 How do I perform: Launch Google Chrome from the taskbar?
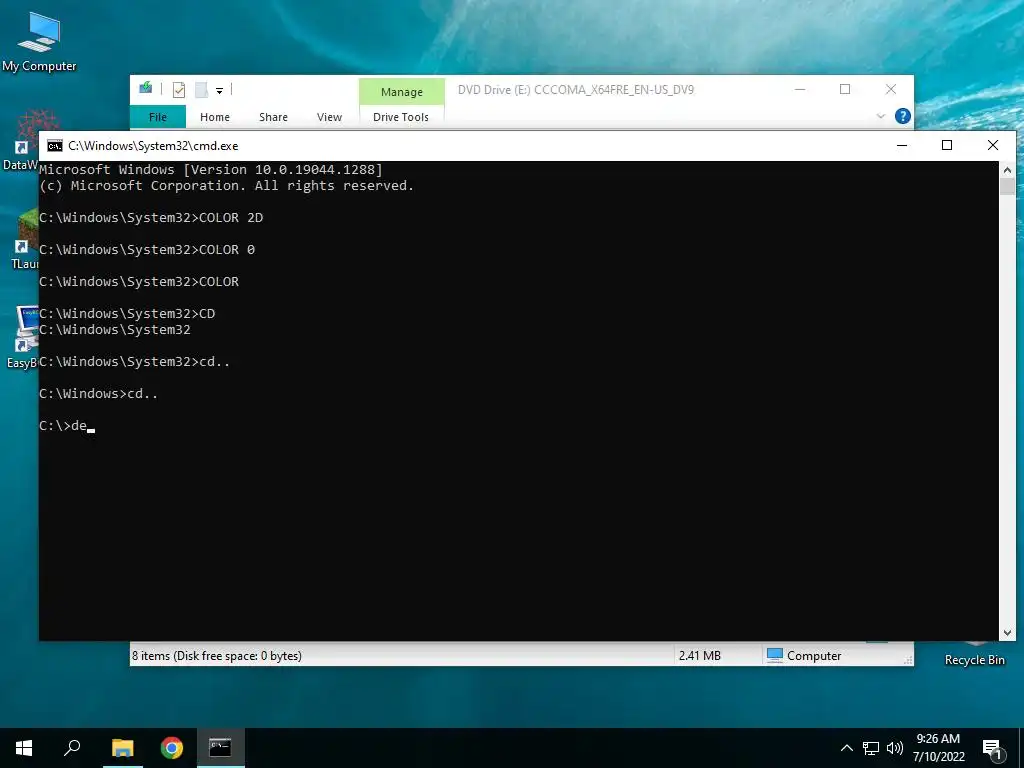(171, 748)
